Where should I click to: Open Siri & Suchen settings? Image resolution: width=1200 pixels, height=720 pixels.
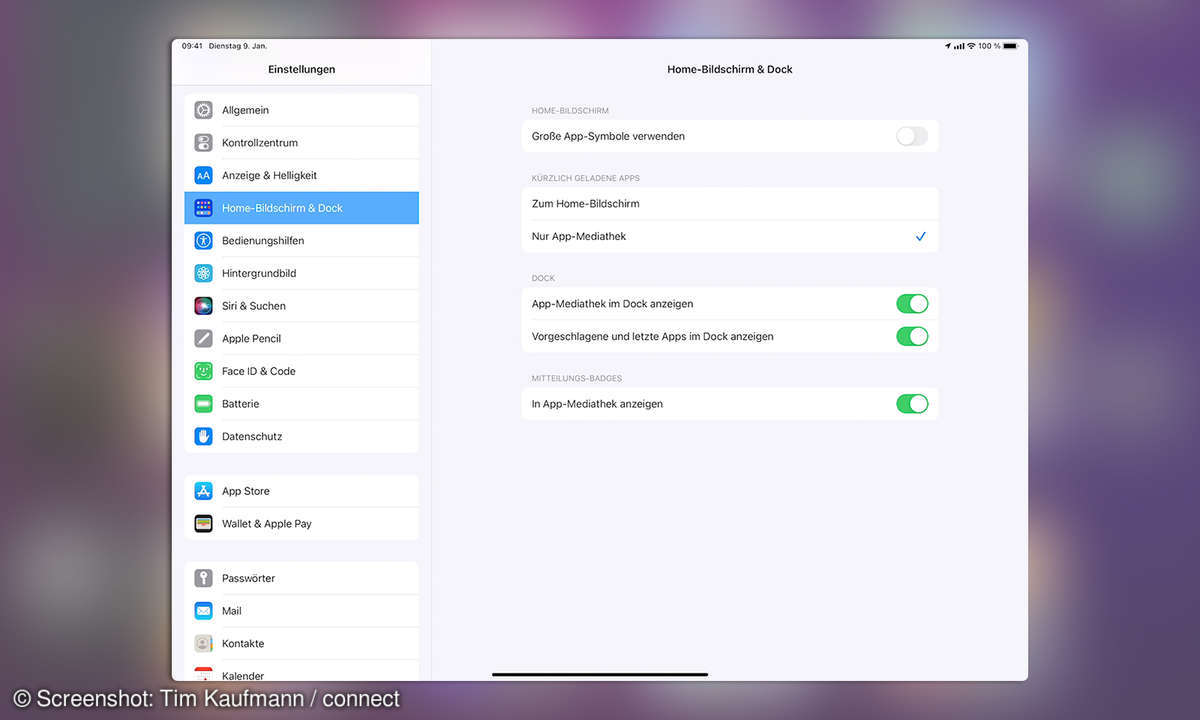coord(302,306)
